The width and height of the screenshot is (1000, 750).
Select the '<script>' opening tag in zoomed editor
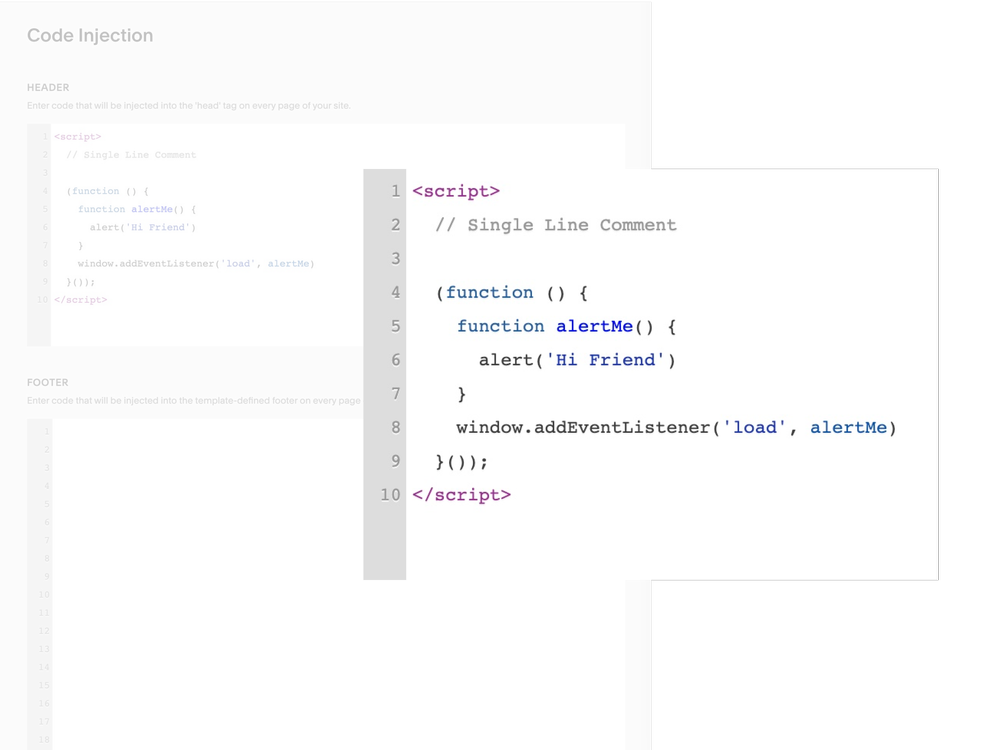[456, 191]
